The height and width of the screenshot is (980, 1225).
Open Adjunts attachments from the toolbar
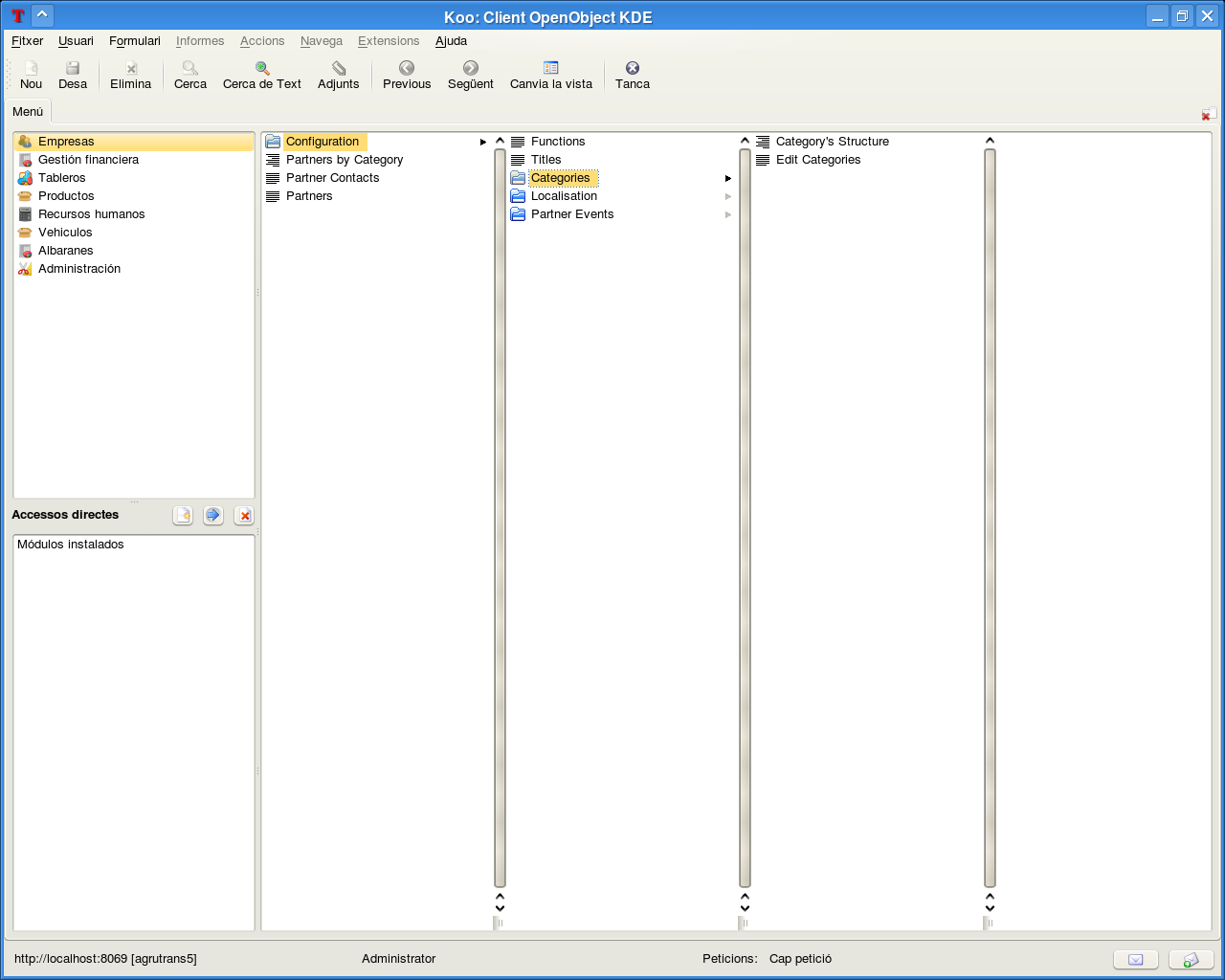coord(339,75)
